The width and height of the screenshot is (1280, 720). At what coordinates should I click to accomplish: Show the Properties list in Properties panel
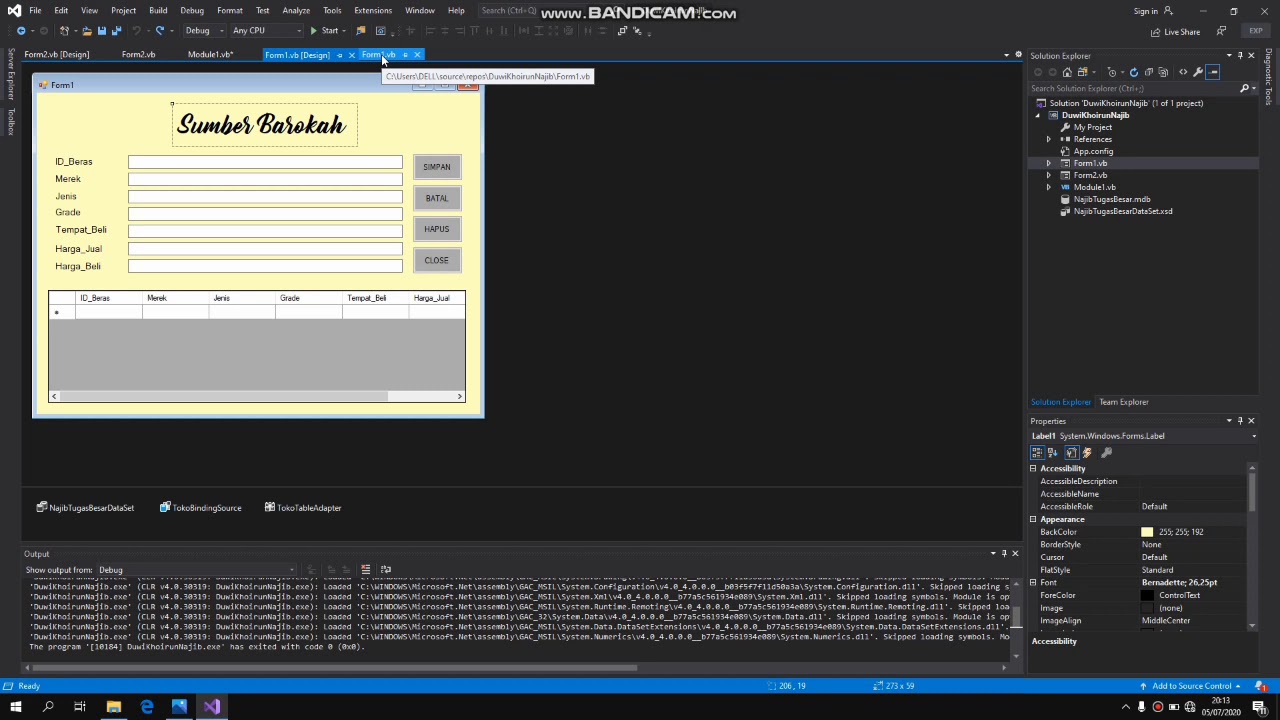pos(1071,453)
